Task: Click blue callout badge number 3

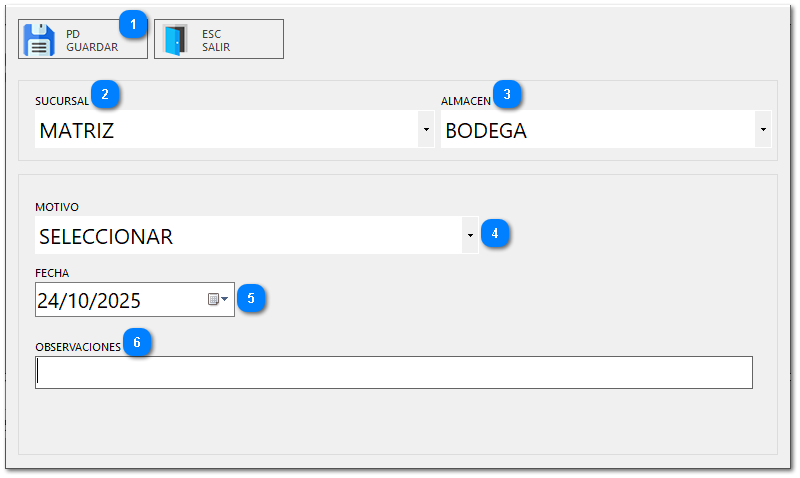Action: click(508, 95)
